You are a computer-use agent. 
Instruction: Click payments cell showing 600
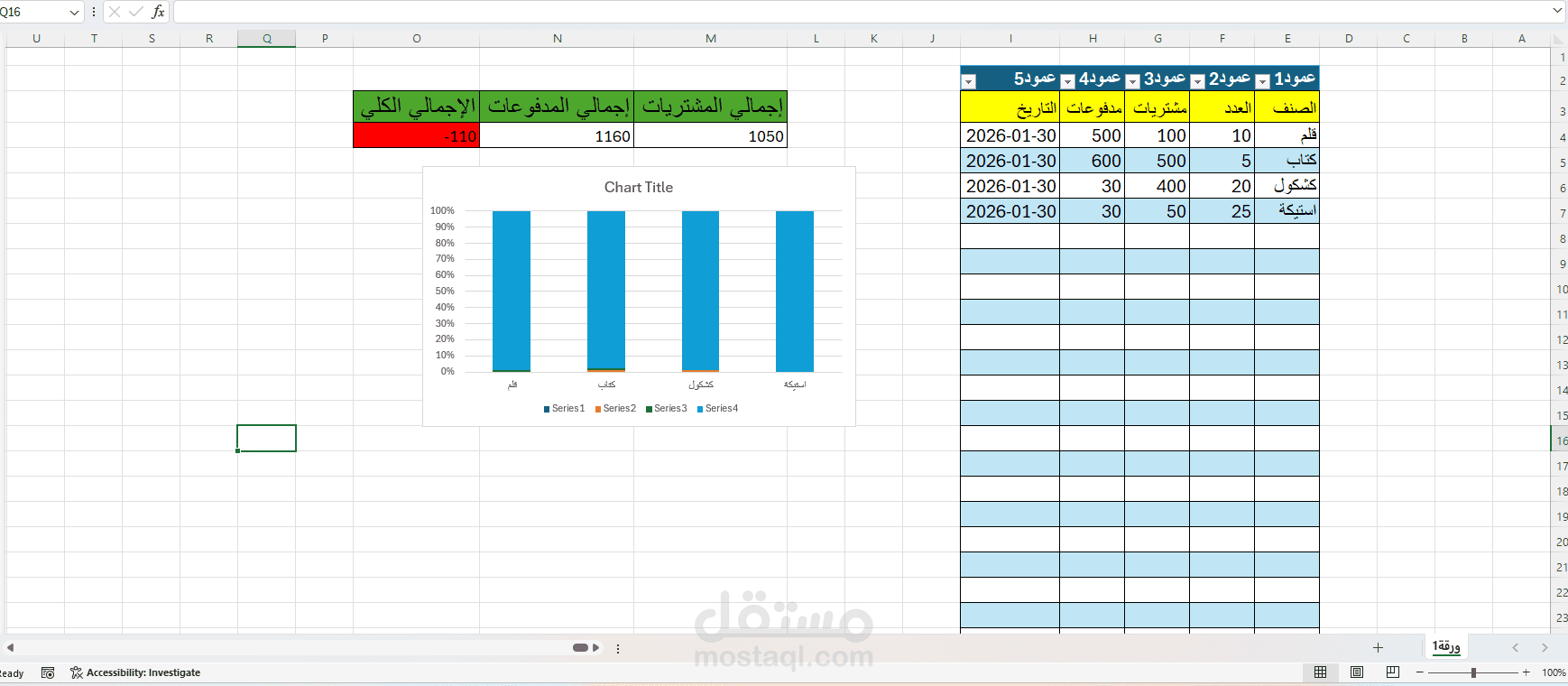point(1093,161)
